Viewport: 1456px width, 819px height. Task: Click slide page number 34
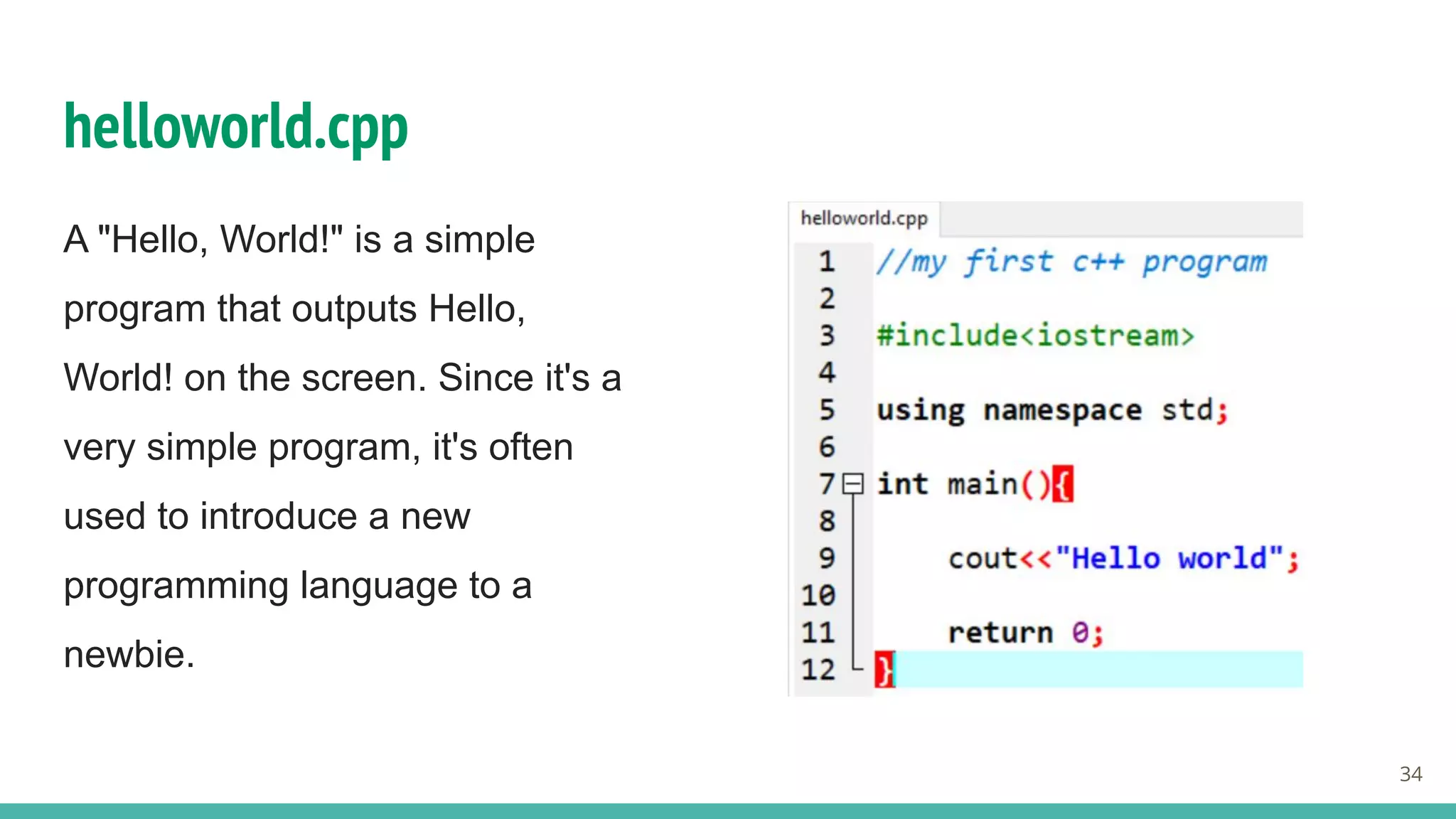click(x=1410, y=774)
